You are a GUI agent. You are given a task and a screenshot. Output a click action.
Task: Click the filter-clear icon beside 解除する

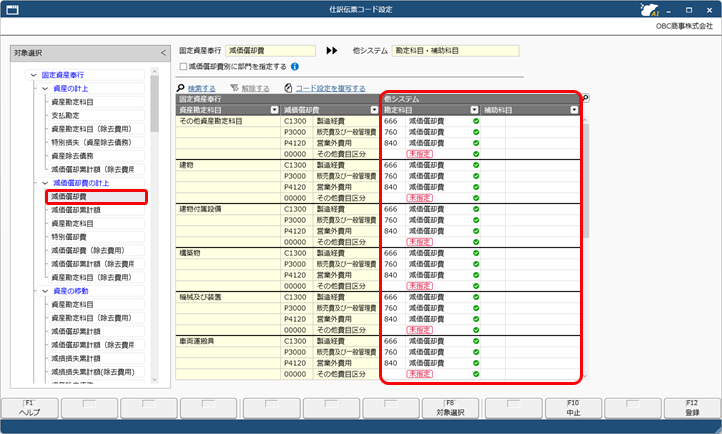point(234,88)
